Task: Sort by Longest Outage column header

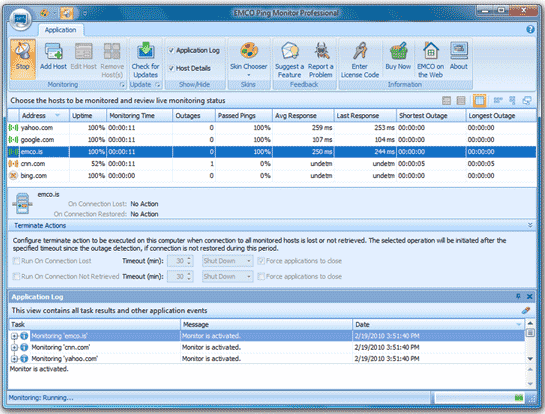Action: pos(501,116)
